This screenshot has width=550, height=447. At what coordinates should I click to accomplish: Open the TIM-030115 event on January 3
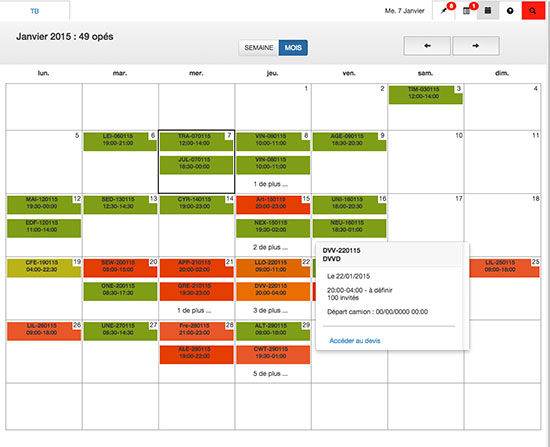coord(425,95)
